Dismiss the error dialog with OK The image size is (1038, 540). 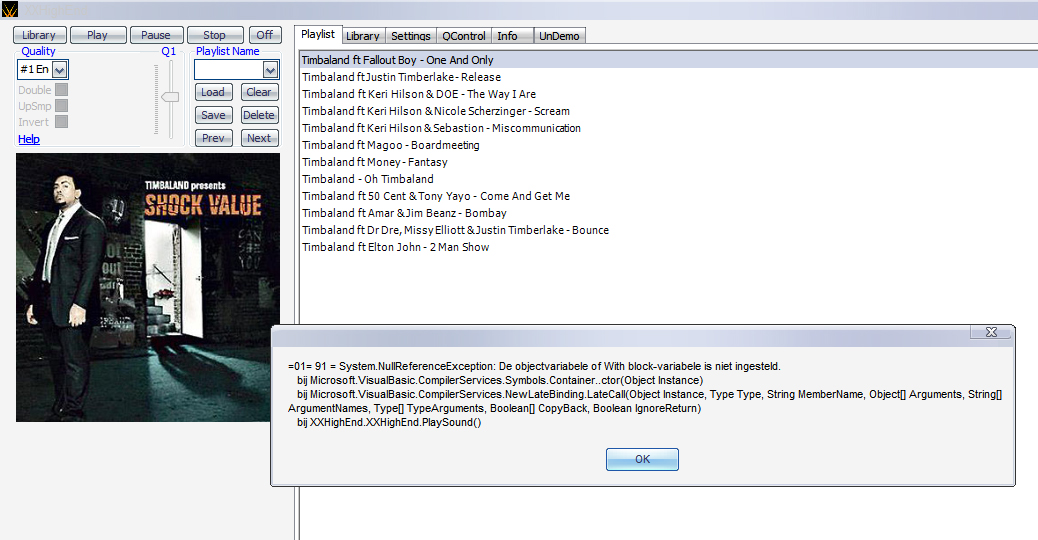[x=642, y=459]
